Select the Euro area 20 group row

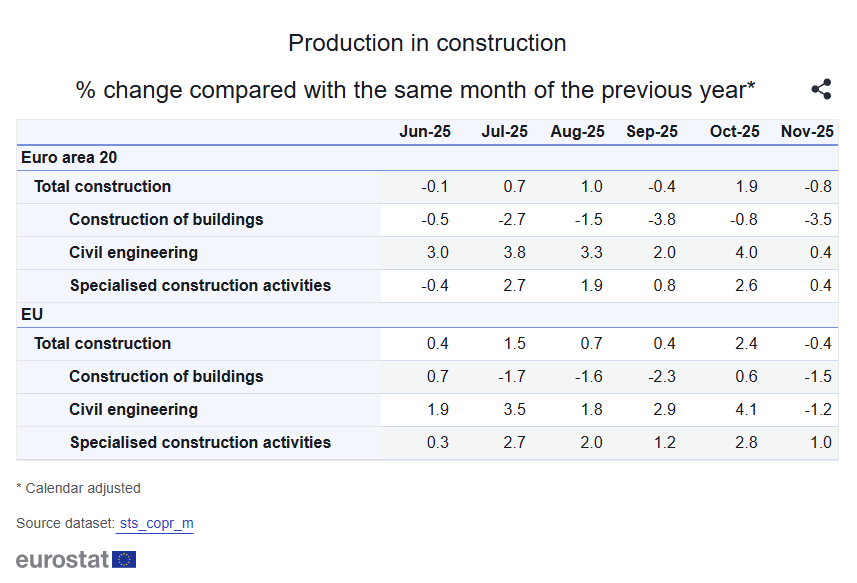point(70,158)
